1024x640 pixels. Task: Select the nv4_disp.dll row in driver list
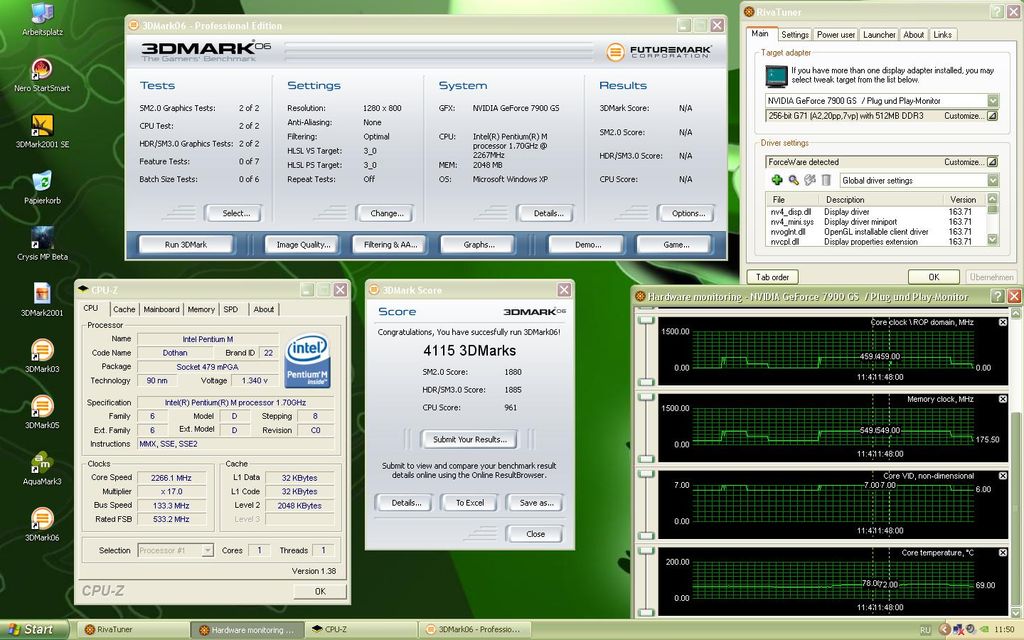[876, 212]
